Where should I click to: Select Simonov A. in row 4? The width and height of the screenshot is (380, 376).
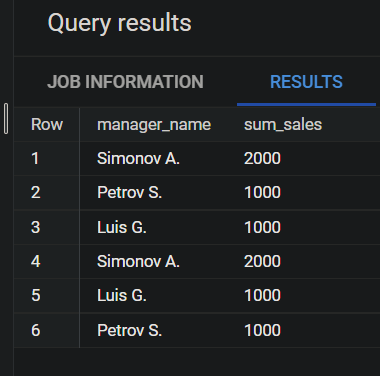coord(138,261)
